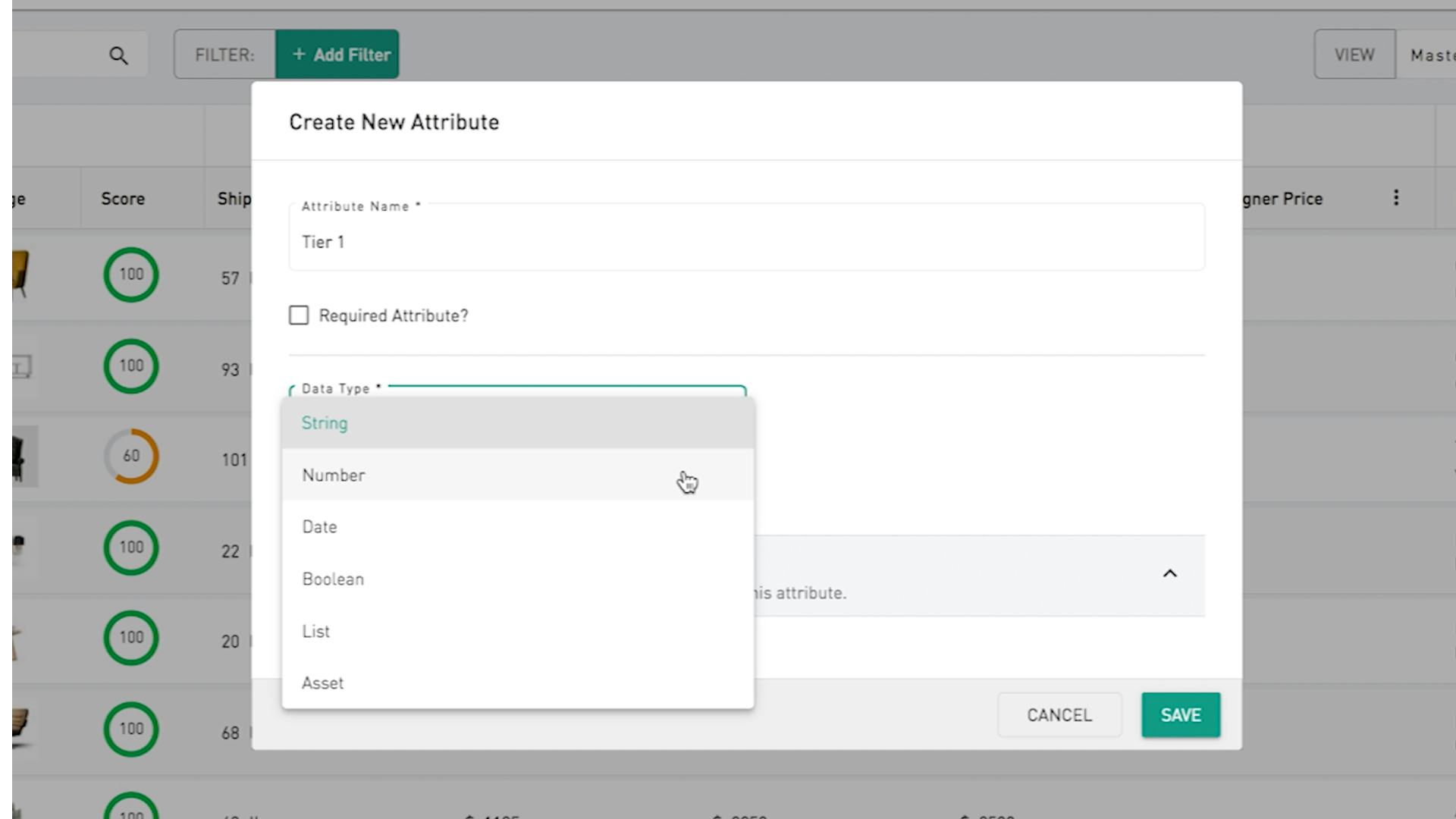Enable the Required Attribute checkbox
The image size is (1456, 819).
point(298,315)
